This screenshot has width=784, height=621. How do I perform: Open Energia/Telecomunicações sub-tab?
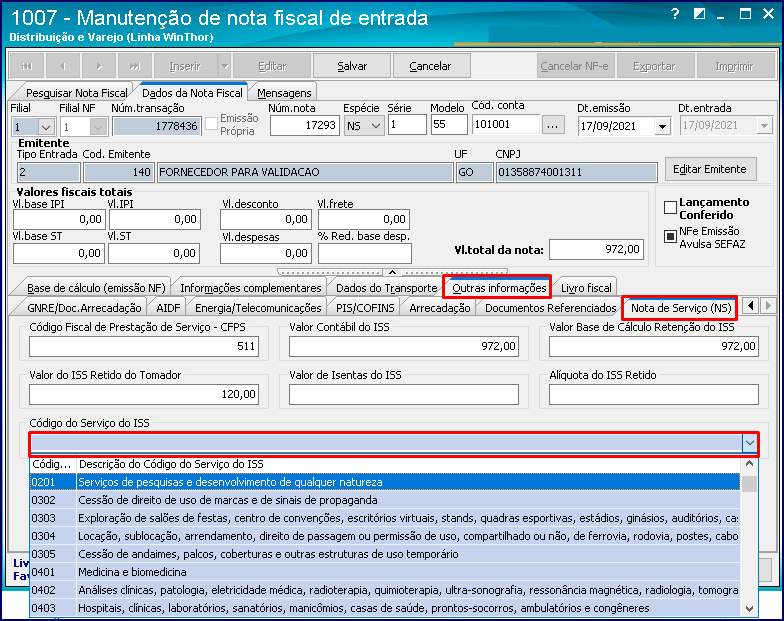click(x=258, y=308)
